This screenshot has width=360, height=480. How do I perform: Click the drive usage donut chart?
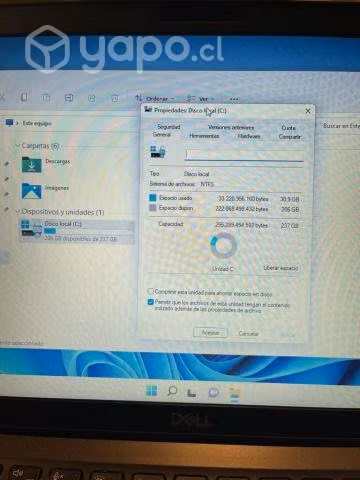point(223,245)
